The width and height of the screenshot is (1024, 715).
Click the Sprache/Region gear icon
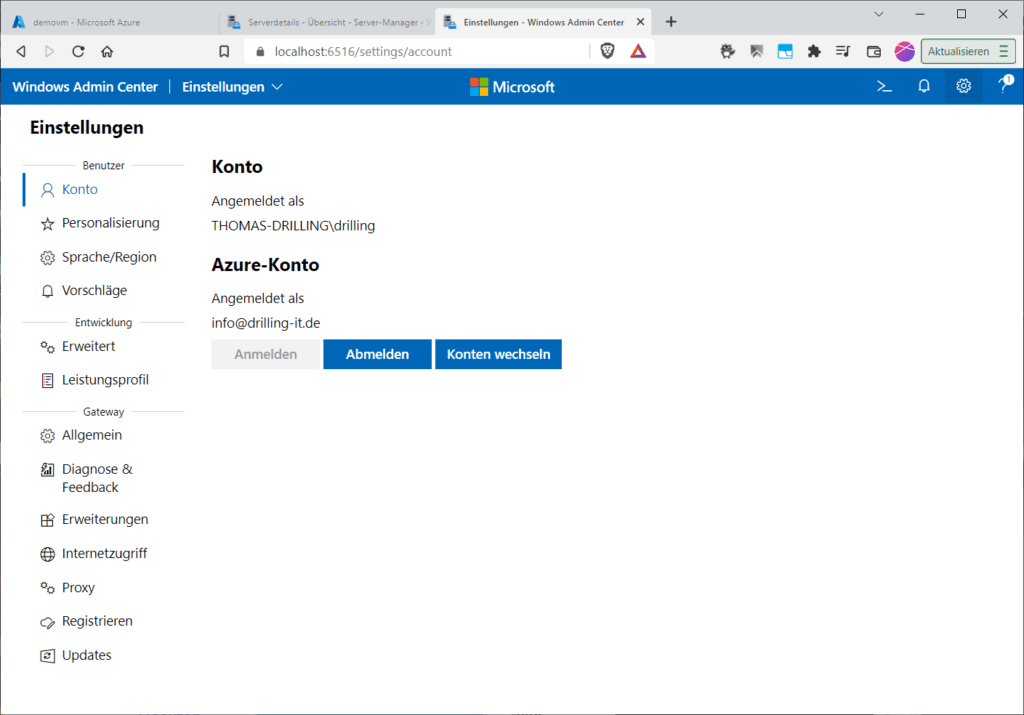tap(47, 258)
